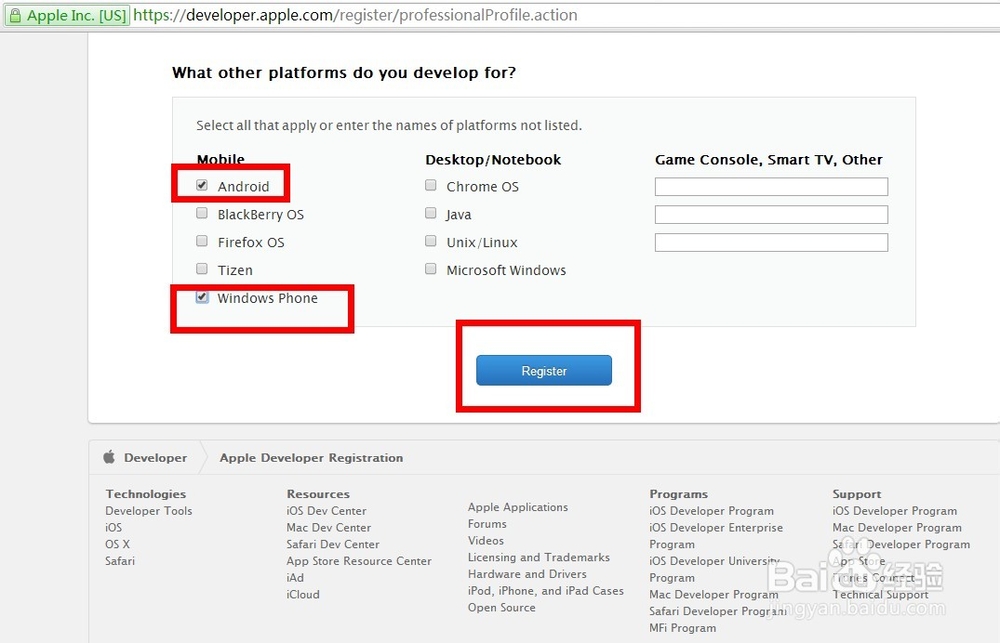Screen dimensions: 1000x643
Task: Click the first Game Console text field
Action: coord(771,187)
